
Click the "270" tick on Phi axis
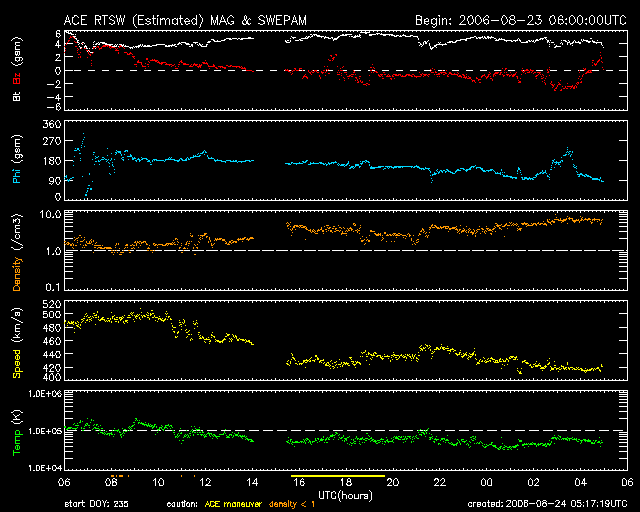click(x=52, y=141)
